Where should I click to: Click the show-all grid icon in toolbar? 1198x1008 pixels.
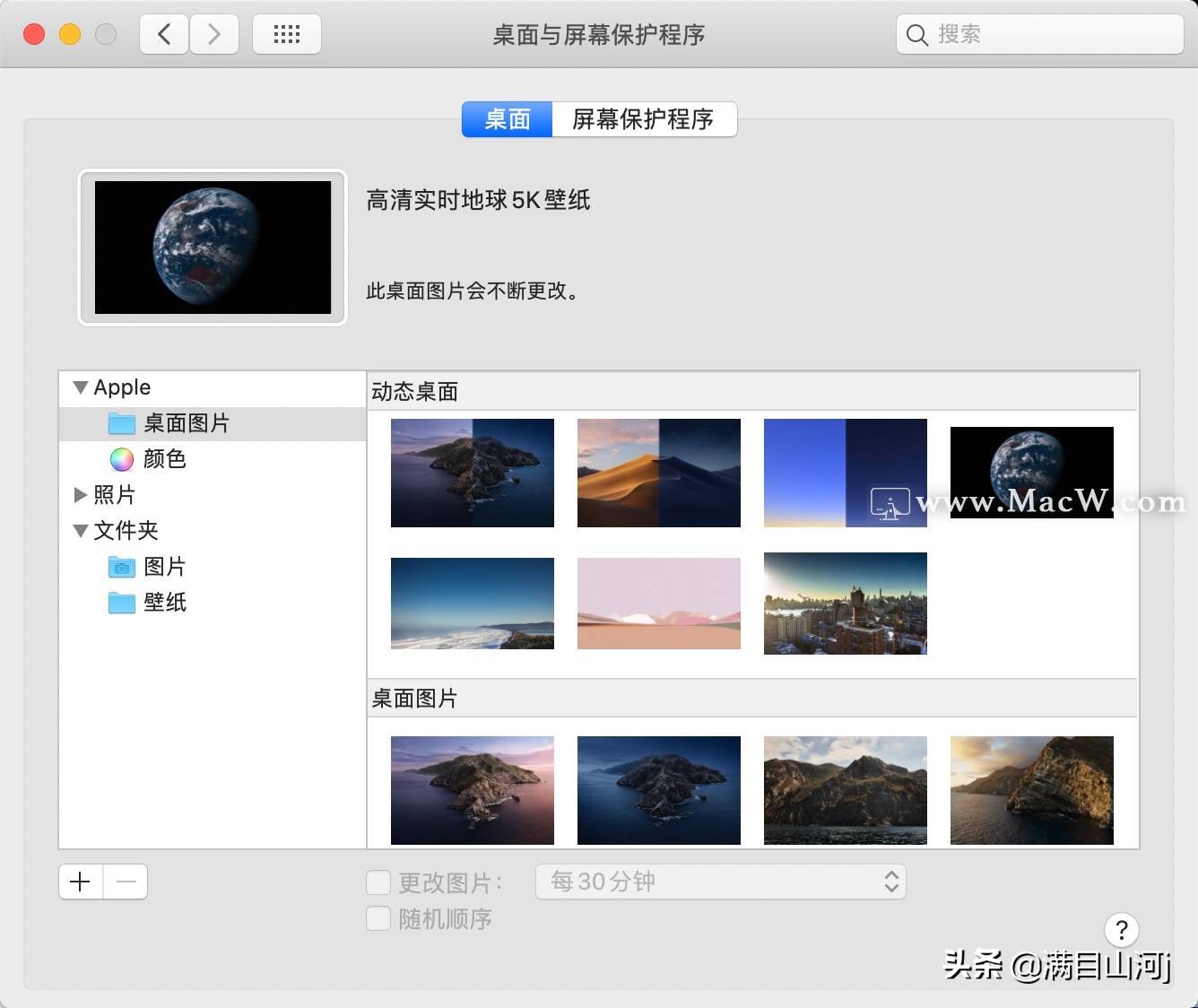click(286, 33)
